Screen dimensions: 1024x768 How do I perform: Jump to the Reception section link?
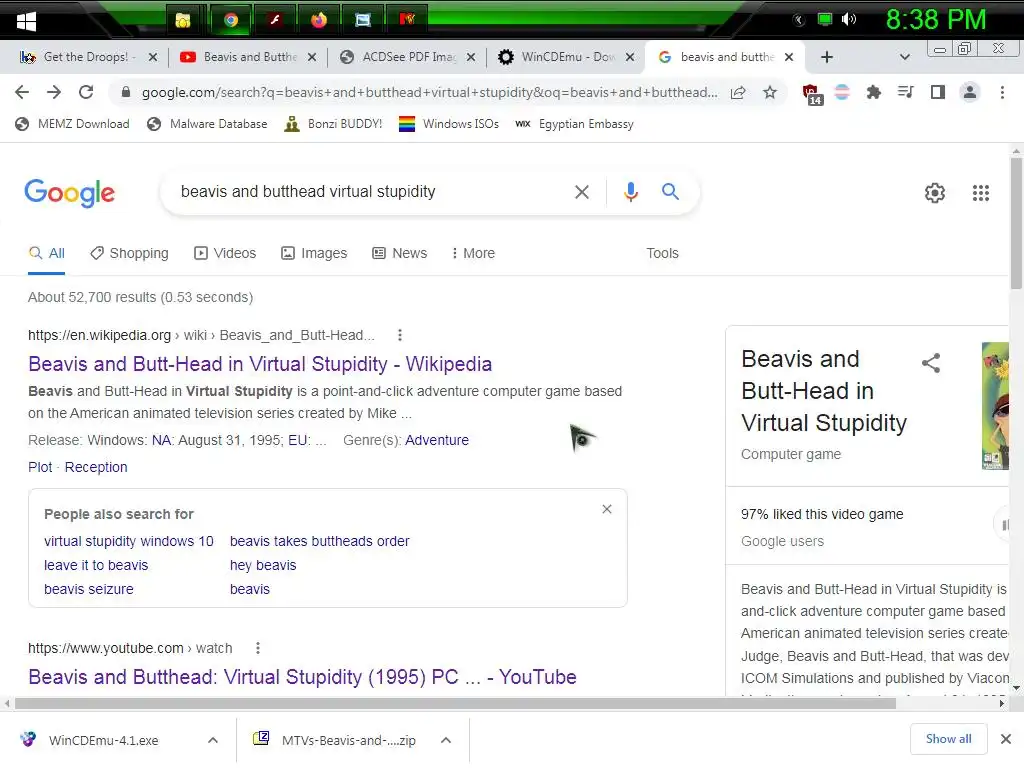click(96, 467)
